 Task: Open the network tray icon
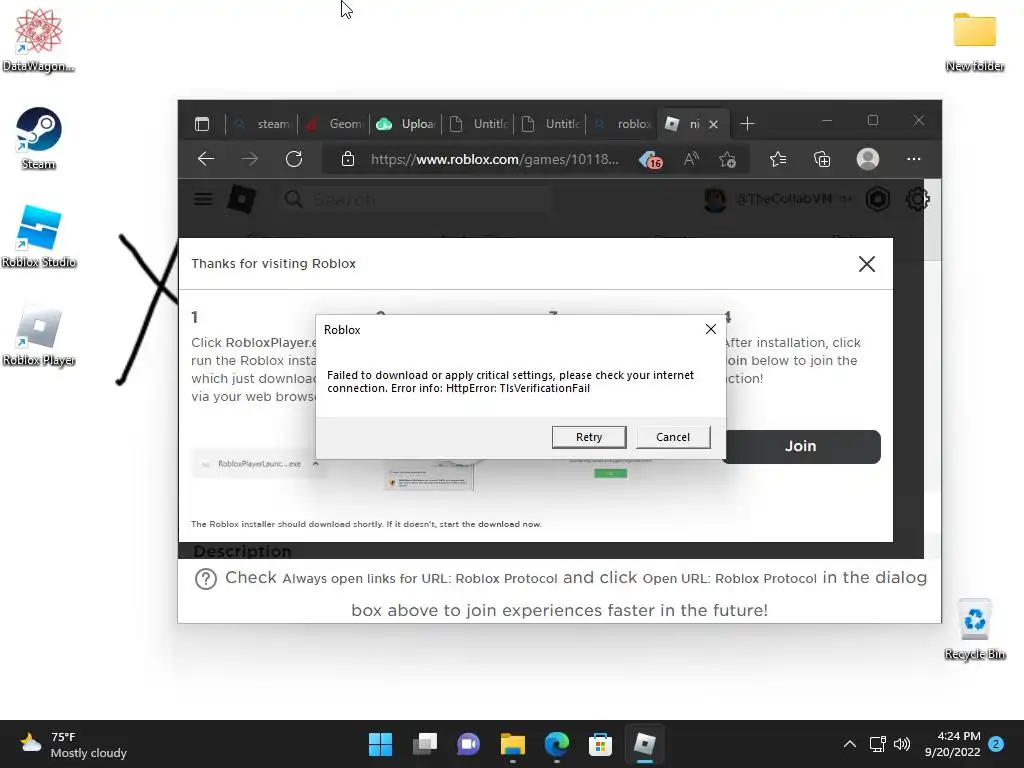point(877,744)
